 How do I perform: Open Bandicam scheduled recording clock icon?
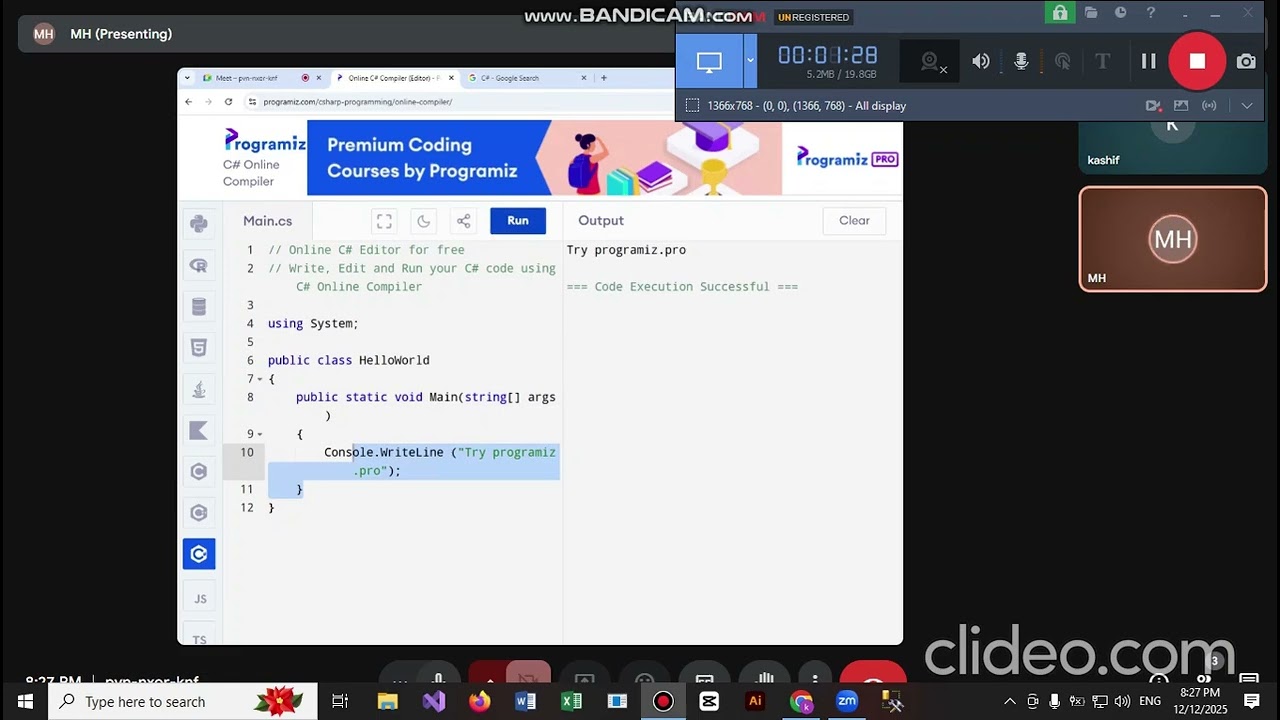coord(1121,13)
